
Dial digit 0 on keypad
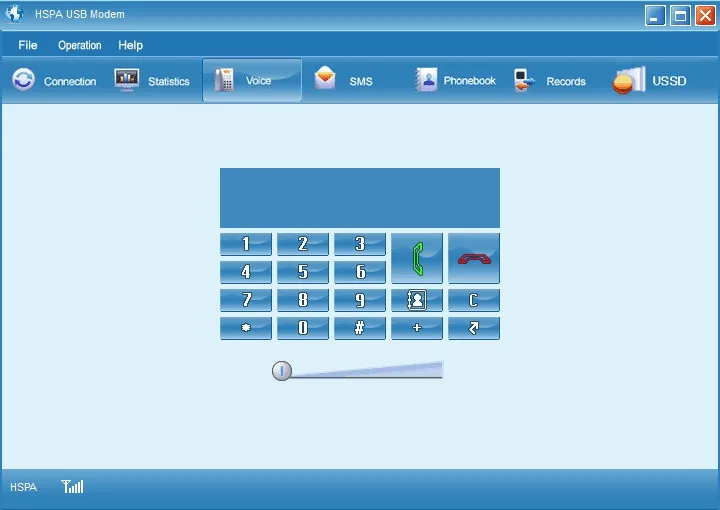303,328
